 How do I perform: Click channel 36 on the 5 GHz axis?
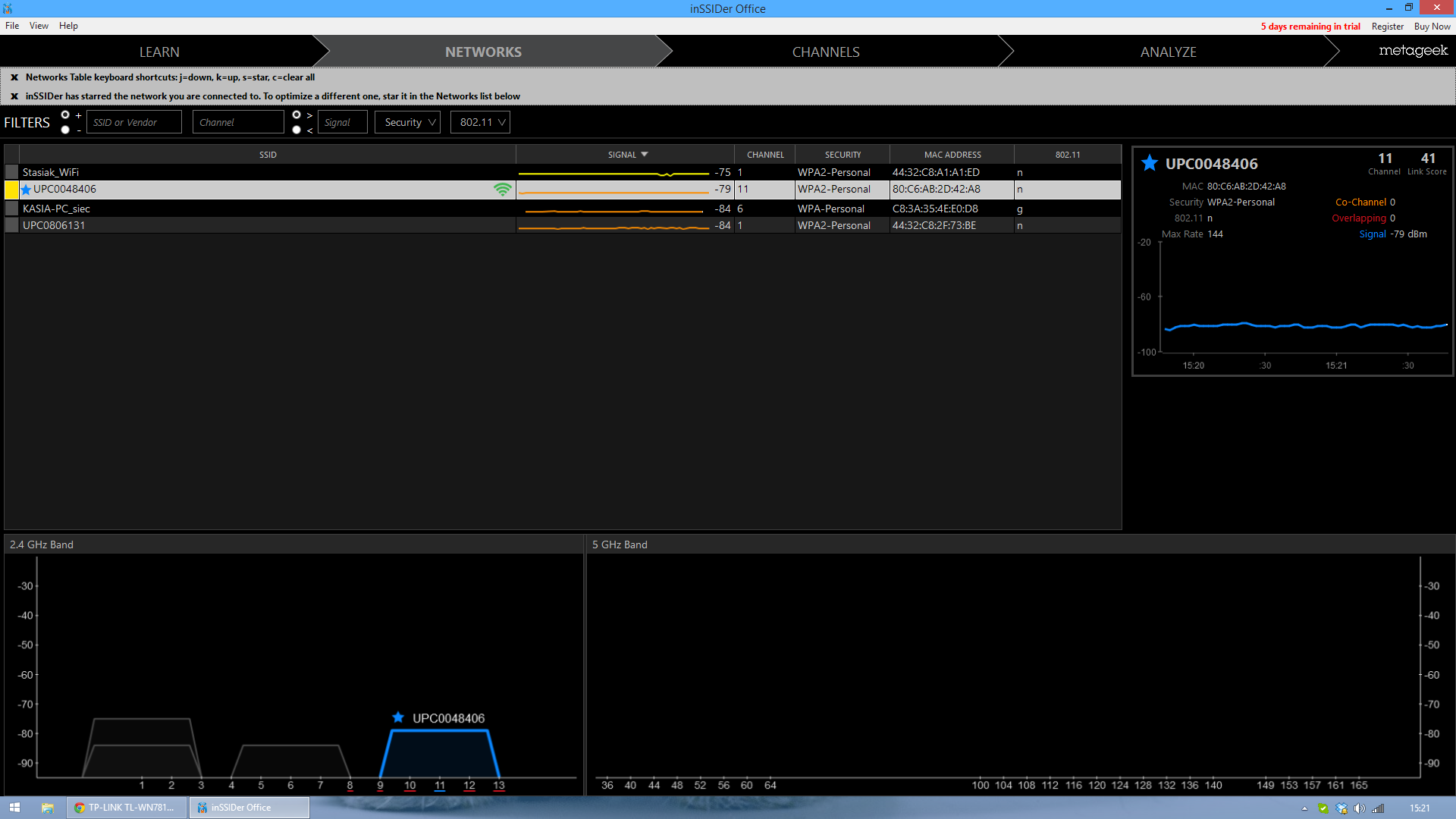pos(607,785)
